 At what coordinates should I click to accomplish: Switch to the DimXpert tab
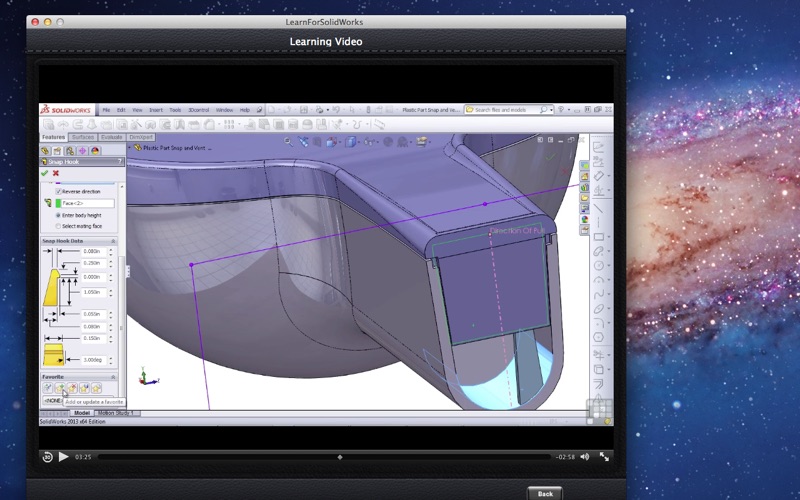(x=140, y=137)
